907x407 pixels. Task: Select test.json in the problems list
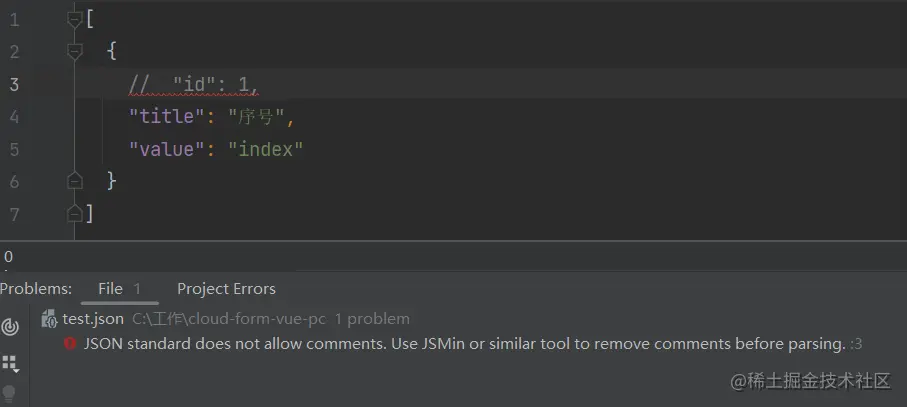[93, 319]
